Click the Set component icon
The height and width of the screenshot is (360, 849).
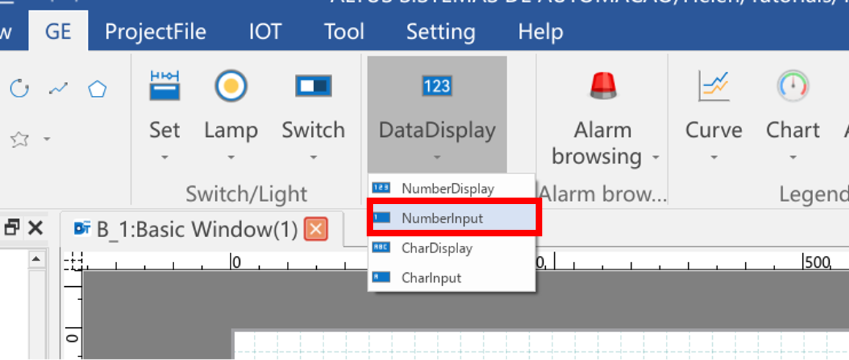click(165, 86)
